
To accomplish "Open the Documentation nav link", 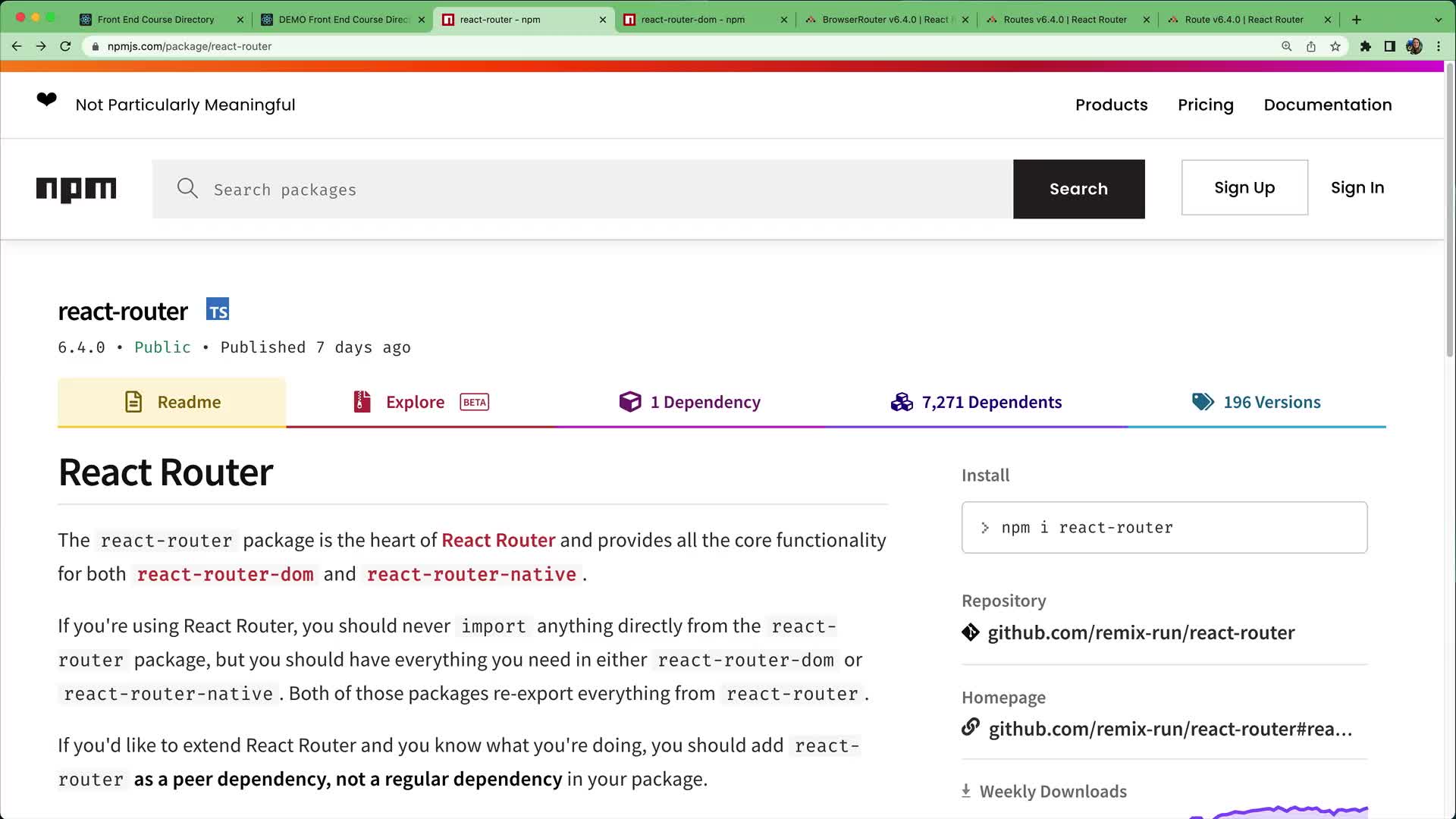I will click(x=1328, y=105).
